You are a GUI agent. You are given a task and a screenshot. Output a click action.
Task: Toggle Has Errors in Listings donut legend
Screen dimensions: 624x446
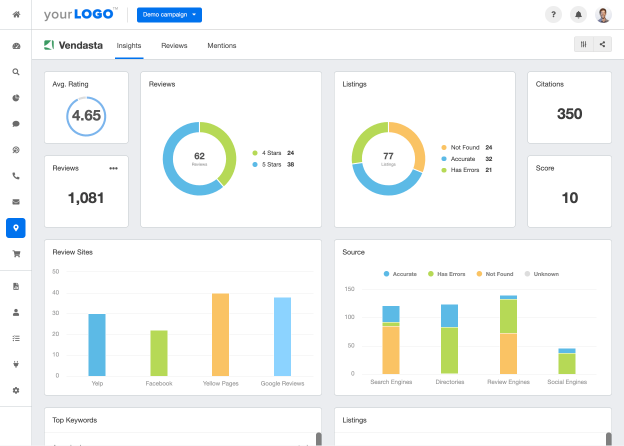pos(466,170)
